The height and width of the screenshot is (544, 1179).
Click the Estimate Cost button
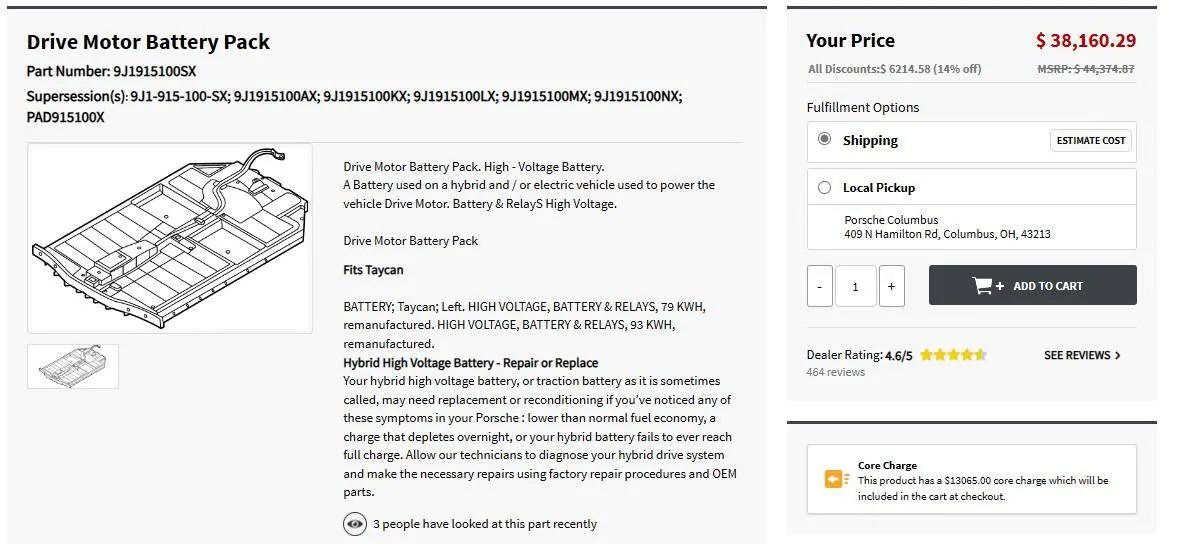[x=1090, y=140]
